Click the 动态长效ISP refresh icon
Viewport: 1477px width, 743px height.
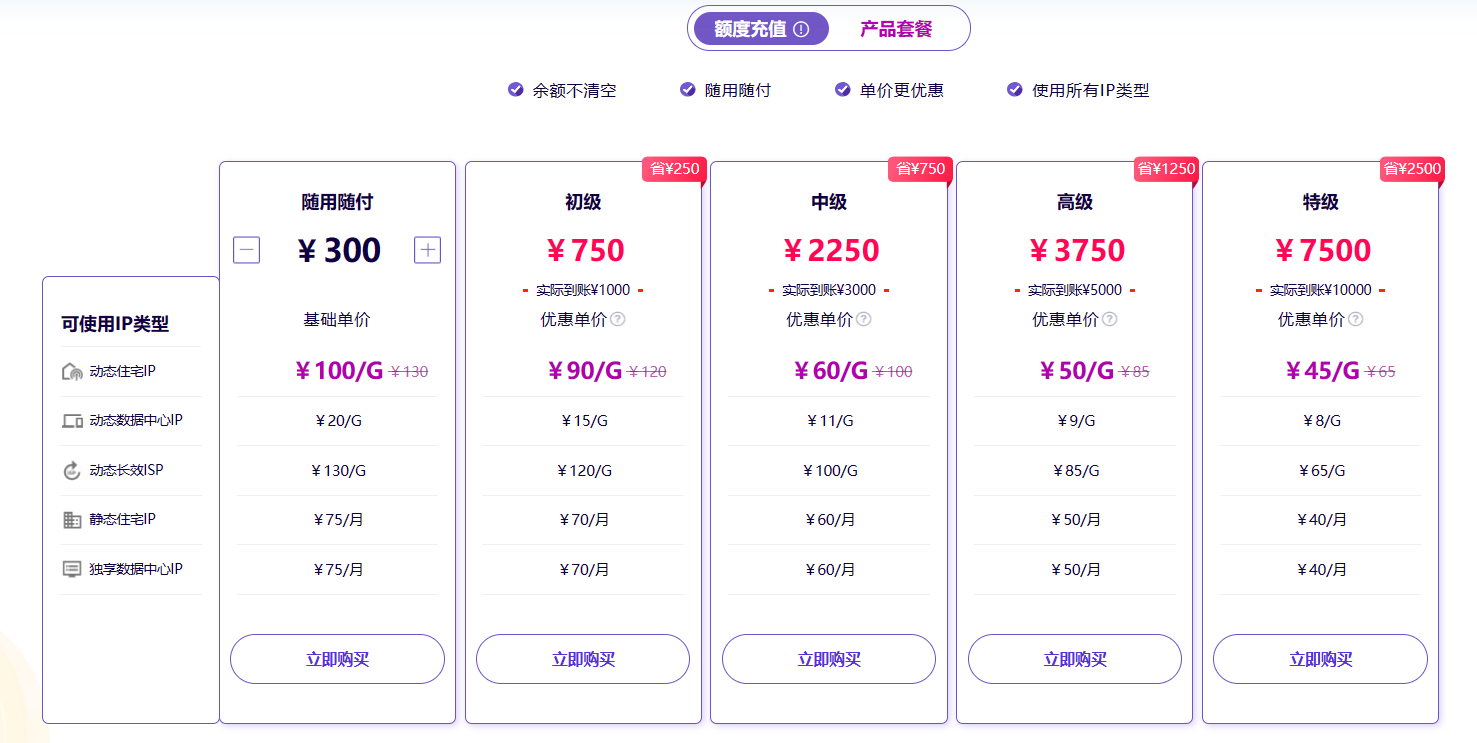(x=72, y=470)
